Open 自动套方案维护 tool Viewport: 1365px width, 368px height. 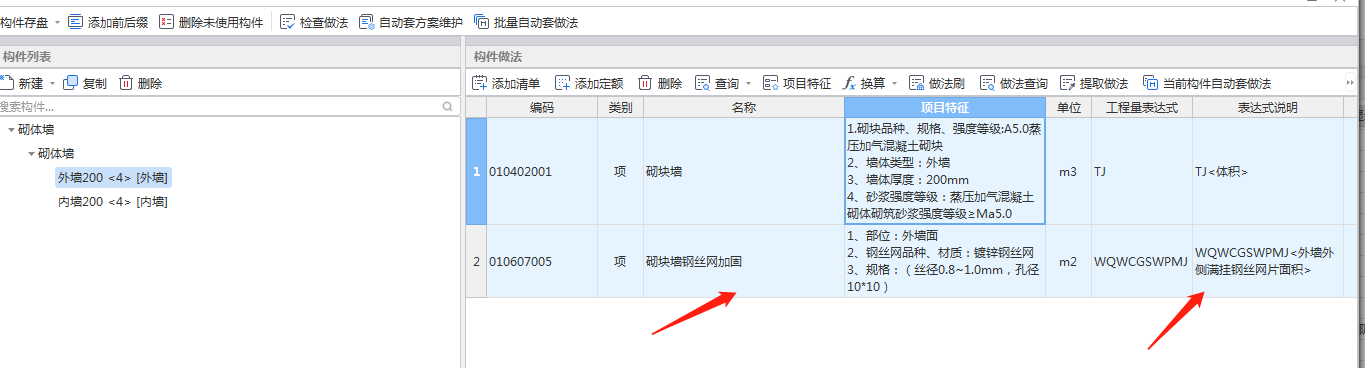(410, 22)
